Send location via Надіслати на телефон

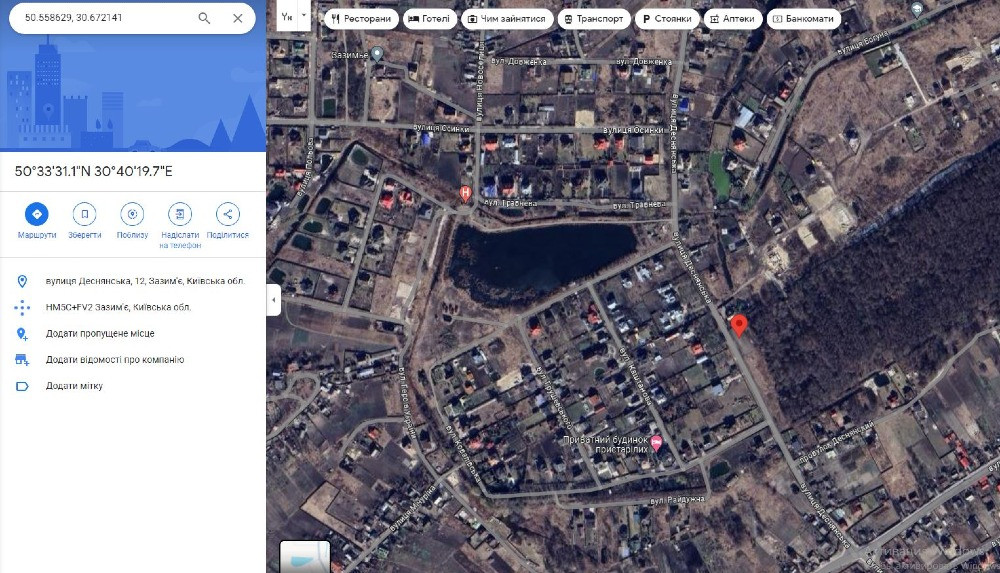coord(180,214)
